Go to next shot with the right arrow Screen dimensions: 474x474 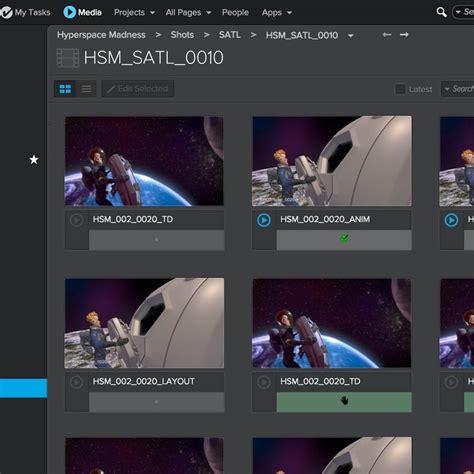click(404, 35)
